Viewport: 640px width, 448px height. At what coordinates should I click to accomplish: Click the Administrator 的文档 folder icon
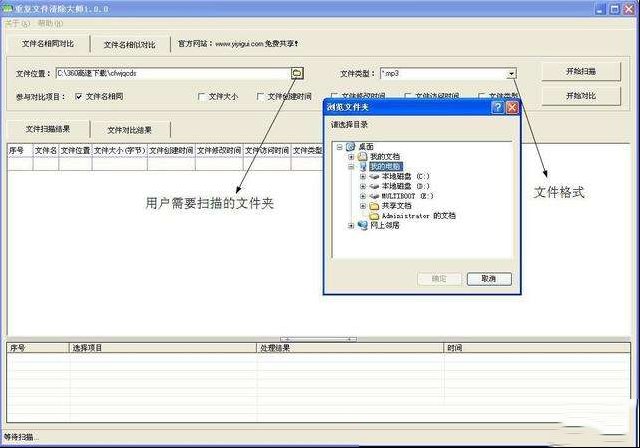coord(374,215)
